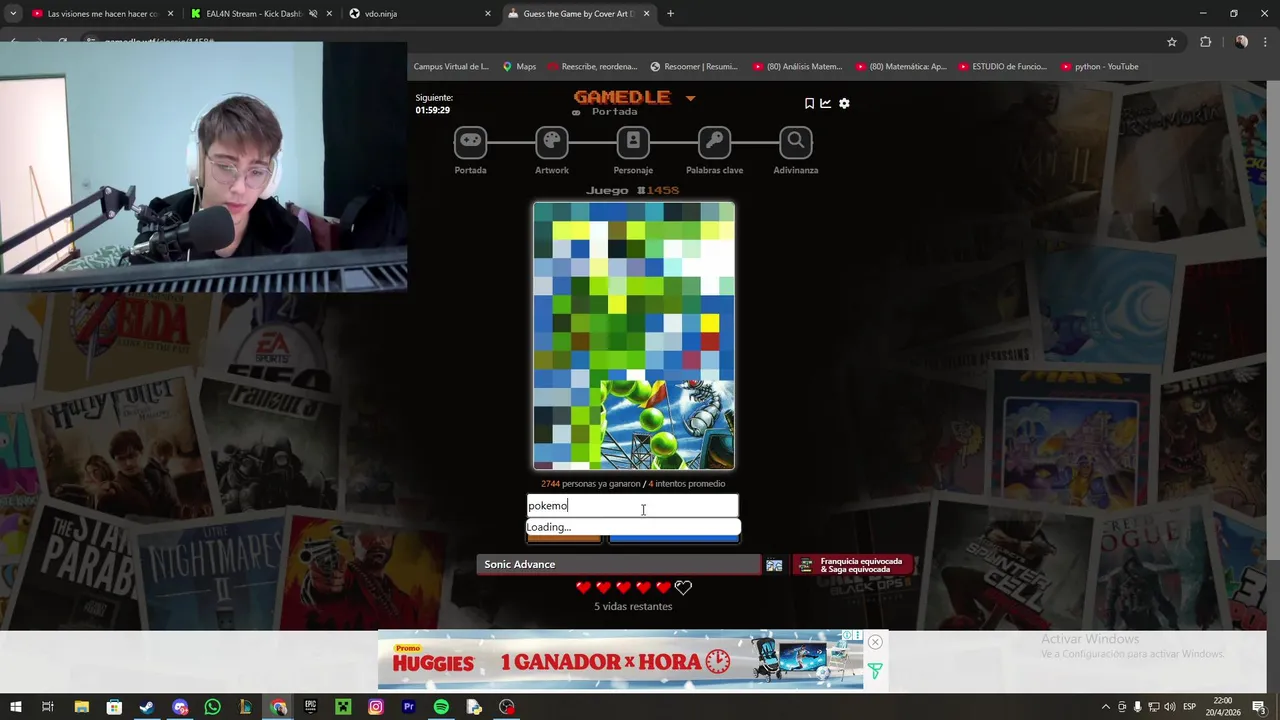This screenshot has height=720, width=1280.
Task: Open the Python file icon on the taskbar
Action: point(474,707)
